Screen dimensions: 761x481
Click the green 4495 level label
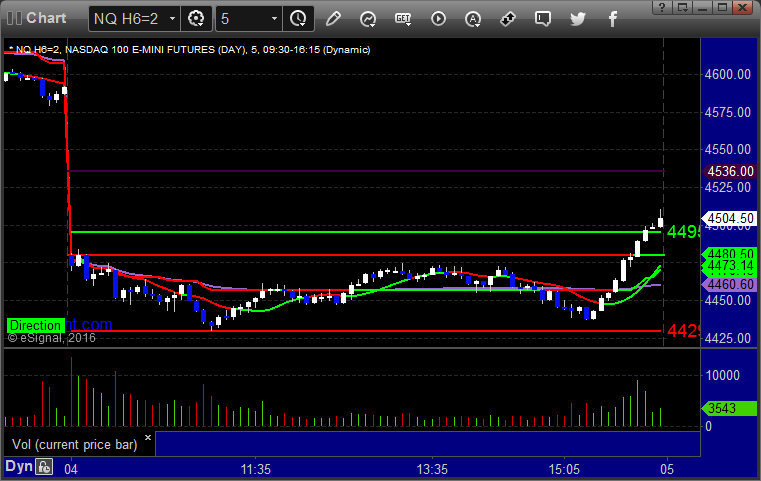pyautogui.click(x=683, y=232)
